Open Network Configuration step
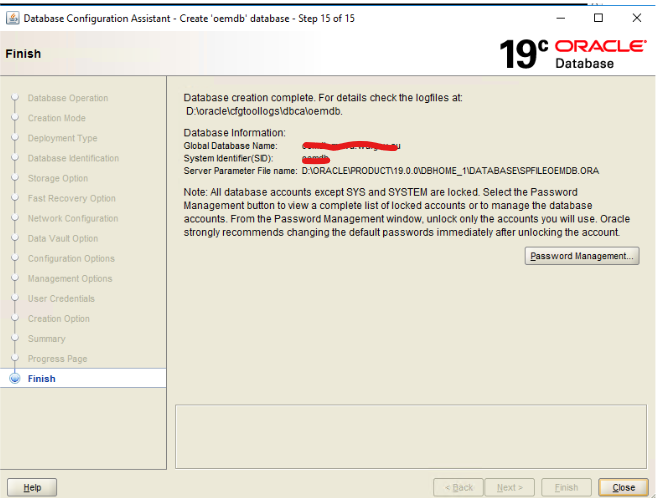This screenshot has width=658, height=498. tap(72, 218)
